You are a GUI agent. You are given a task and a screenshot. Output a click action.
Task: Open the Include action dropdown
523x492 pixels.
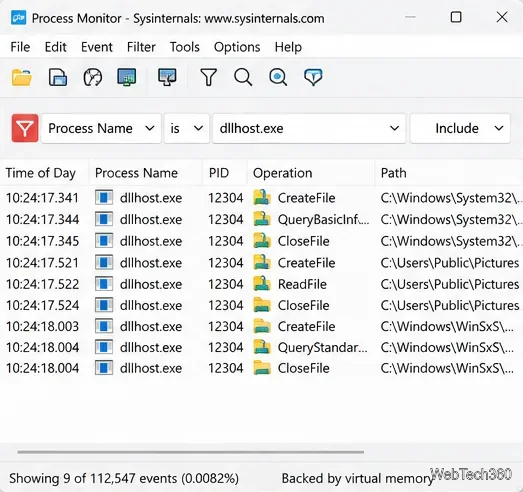tap(460, 128)
